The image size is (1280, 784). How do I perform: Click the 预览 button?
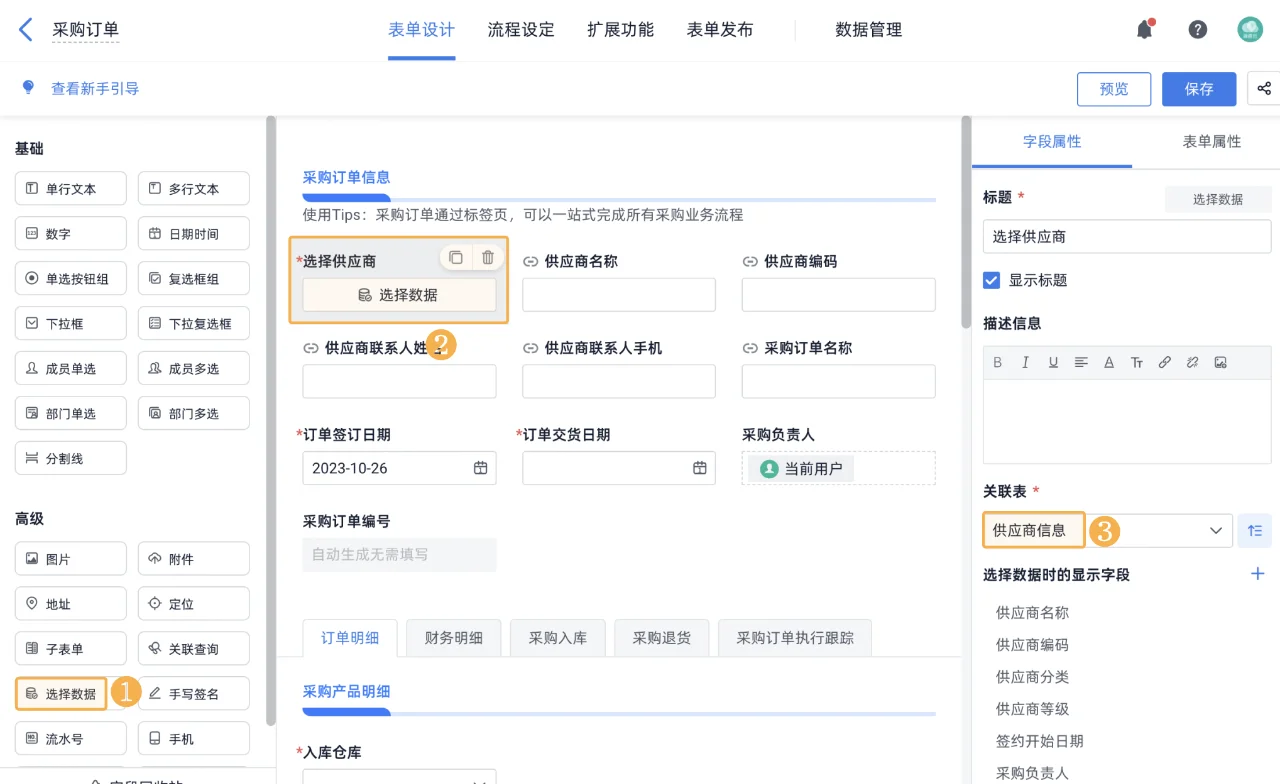tap(1113, 89)
